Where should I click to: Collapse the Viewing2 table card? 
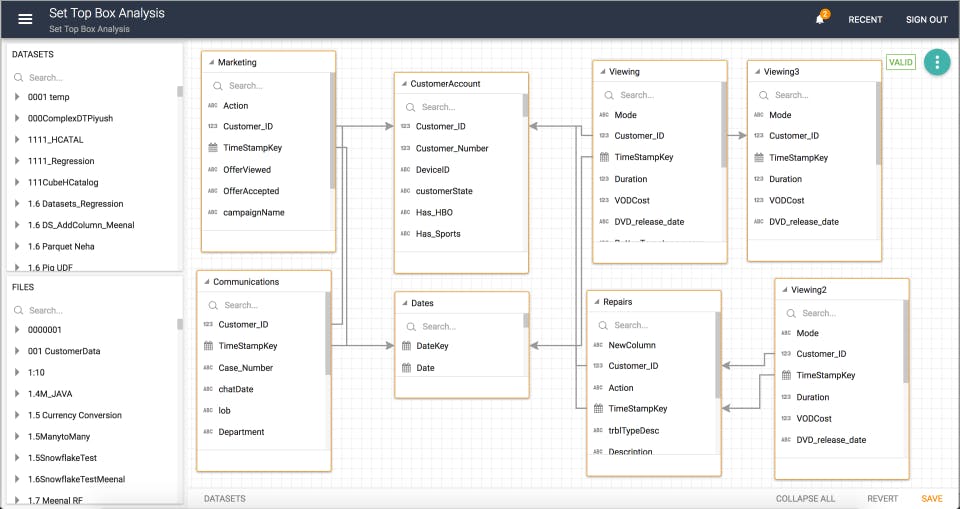(x=785, y=290)
